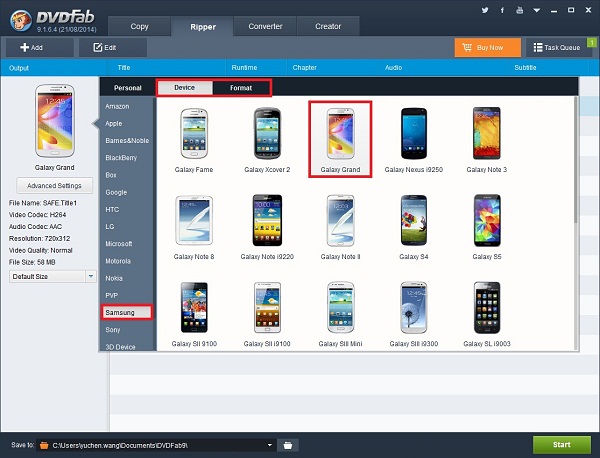Click the Start button
The width and height of the screenshot is (600, 458).
(561, 445)
